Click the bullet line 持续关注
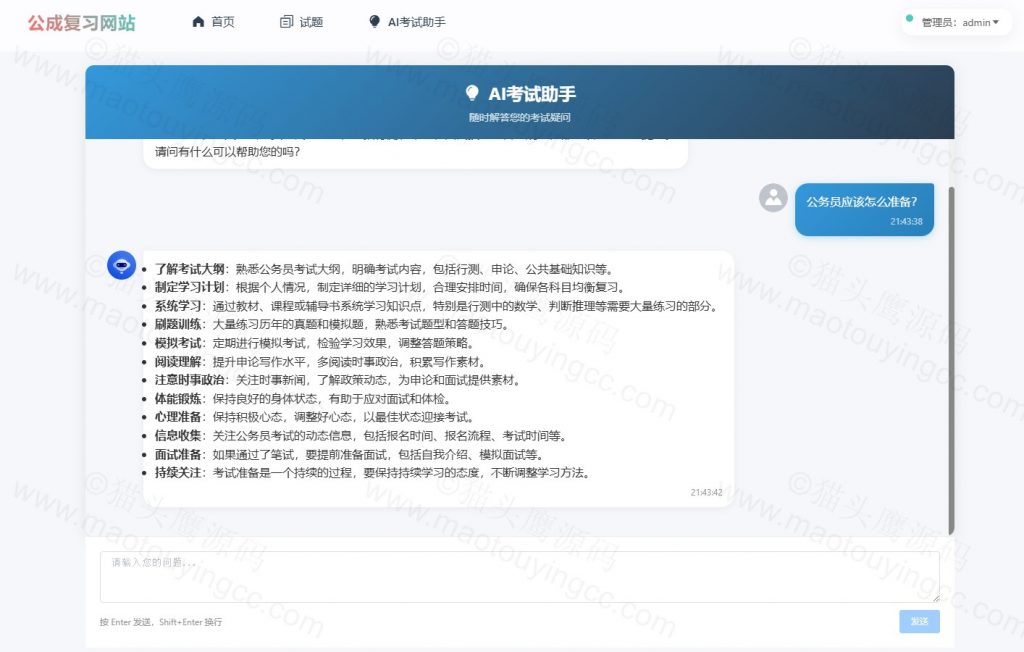 pyautogui.click(x=372, y=472)
